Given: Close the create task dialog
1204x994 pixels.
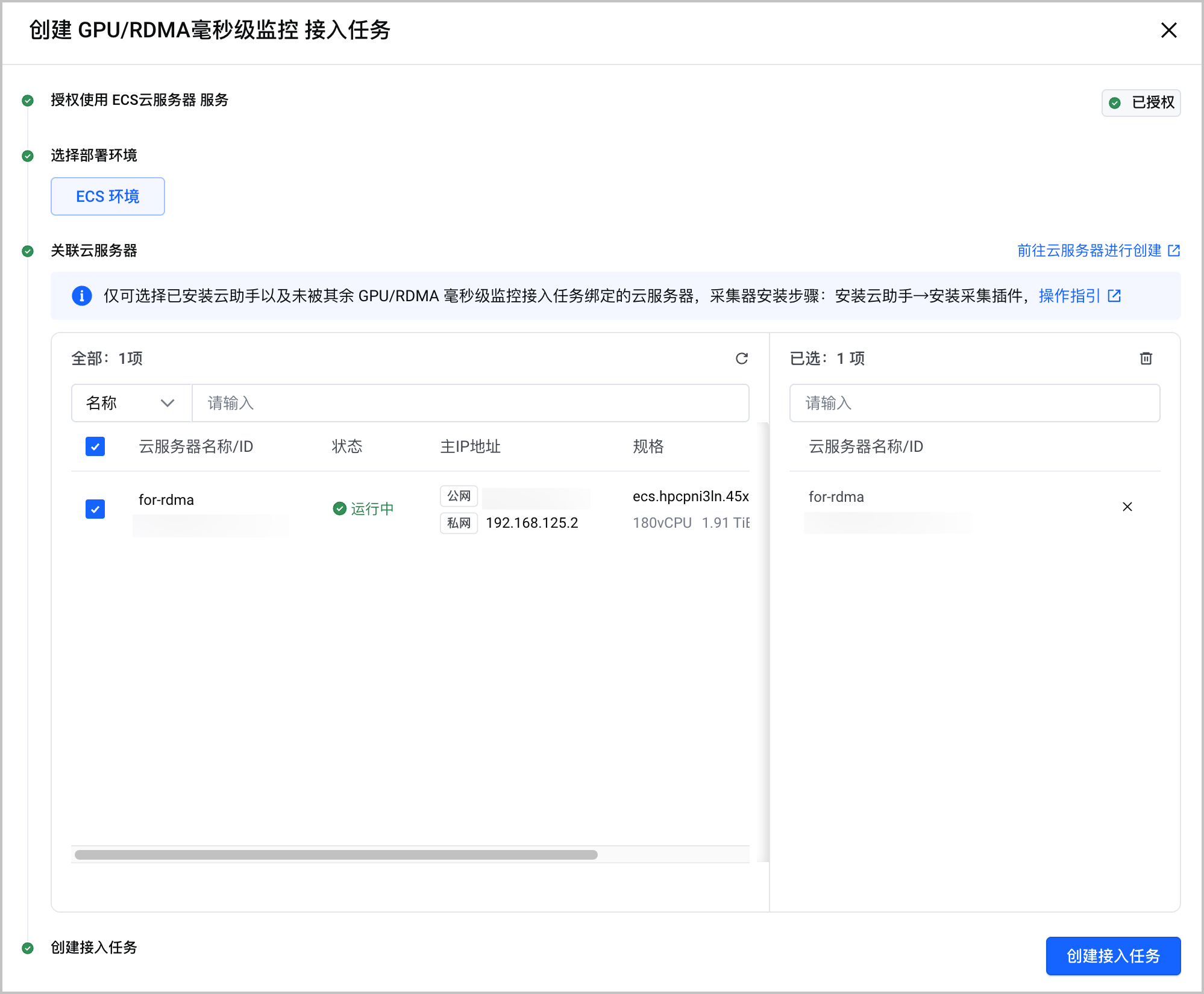Looking at the screenshot, I should 1169,30.
